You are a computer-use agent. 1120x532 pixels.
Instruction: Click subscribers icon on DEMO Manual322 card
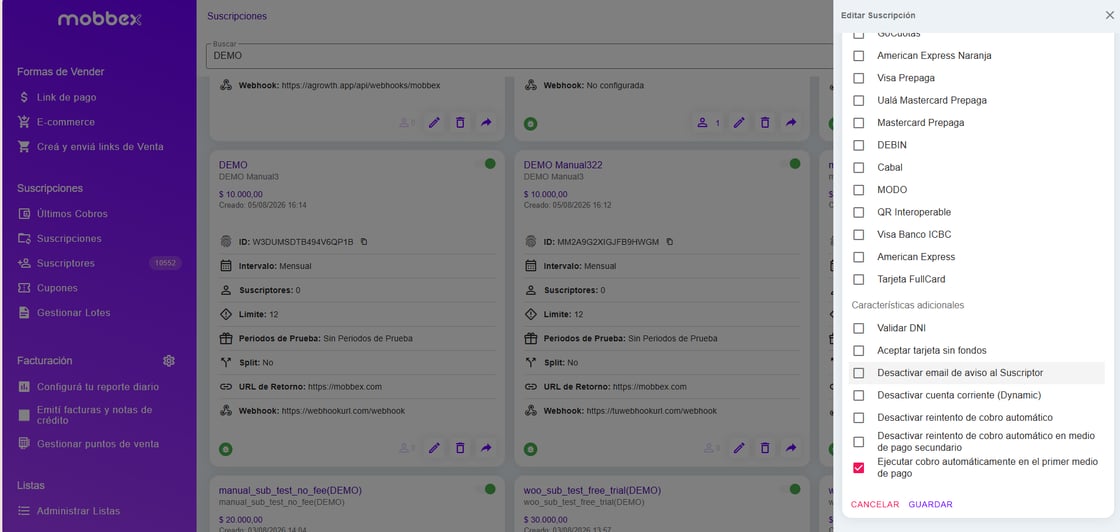711,448
